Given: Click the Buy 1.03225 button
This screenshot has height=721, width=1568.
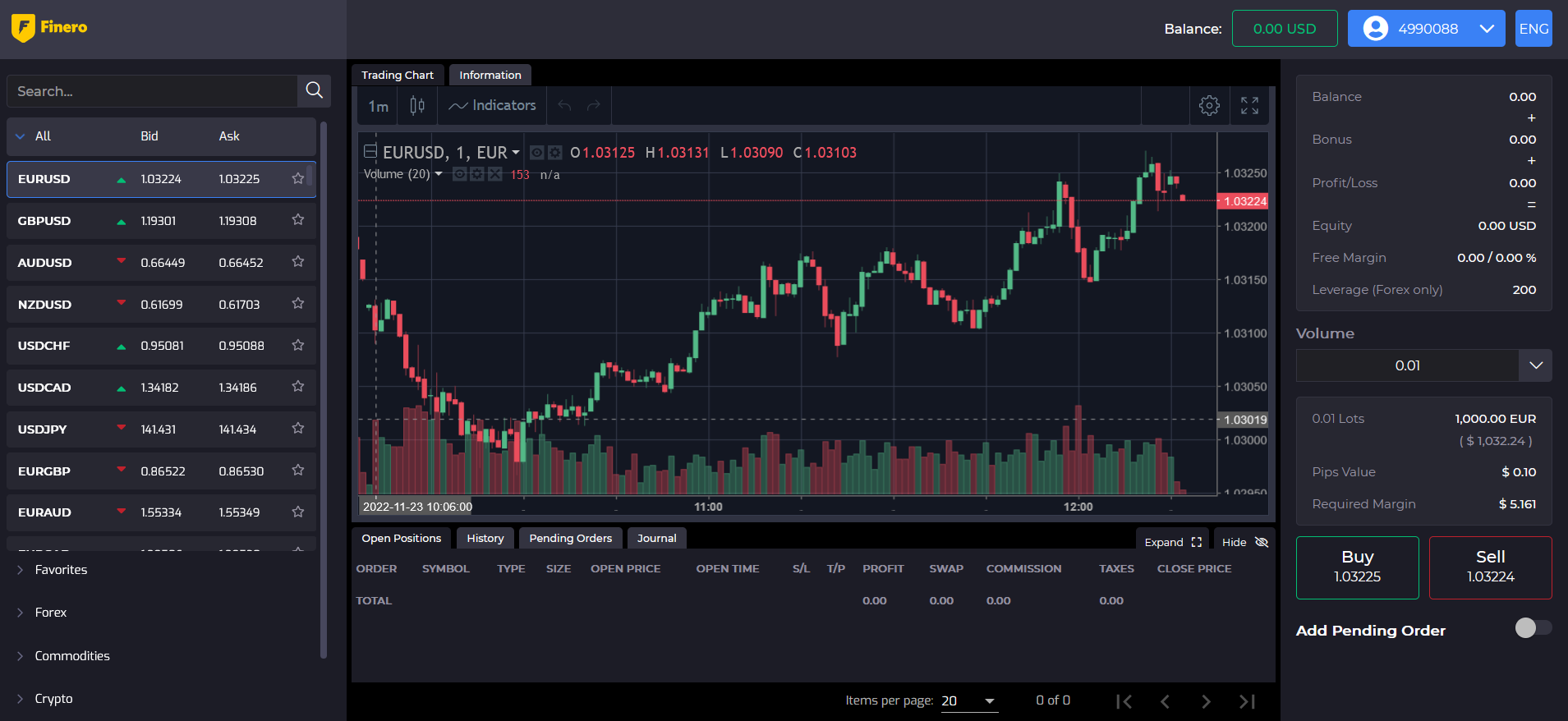Looking at the screenshot, I should coord(1357,567).
